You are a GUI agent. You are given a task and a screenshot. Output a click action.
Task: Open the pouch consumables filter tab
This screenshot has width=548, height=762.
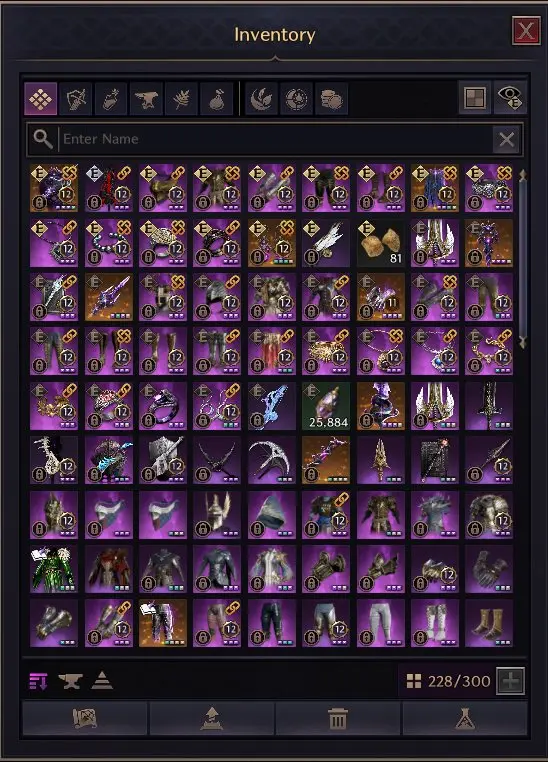pos(217,99)
